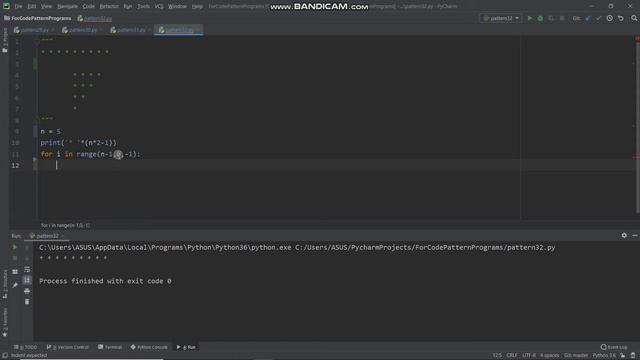Open the Structure side tool window
Image resolution: width=640 pixels, height=360 pixels.
pyautogui.click(x=4, y=284)
